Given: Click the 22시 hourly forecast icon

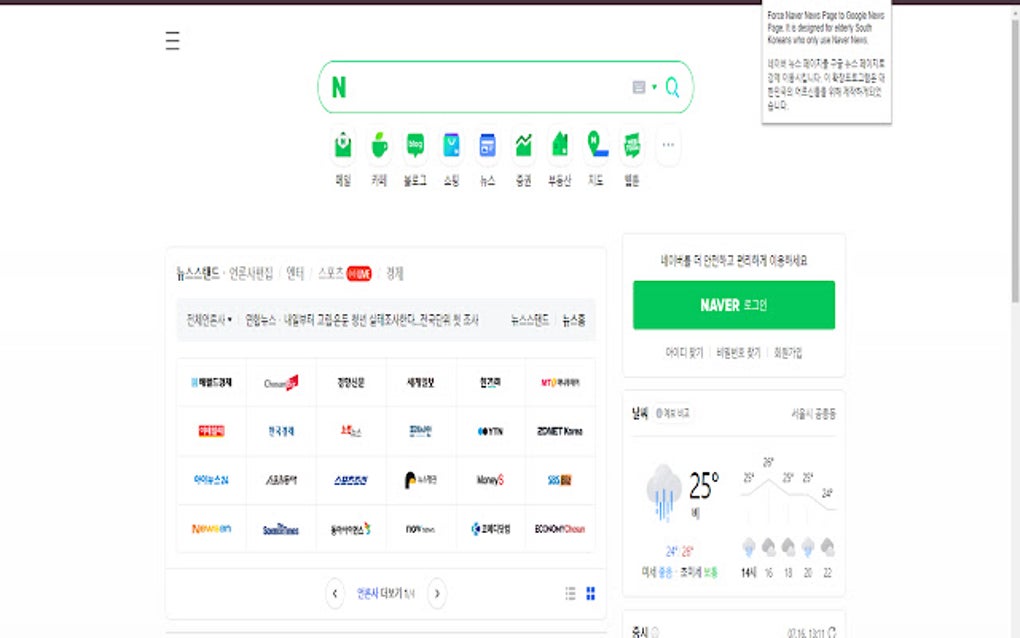Looking at the screenshot, I should (827, 547).
